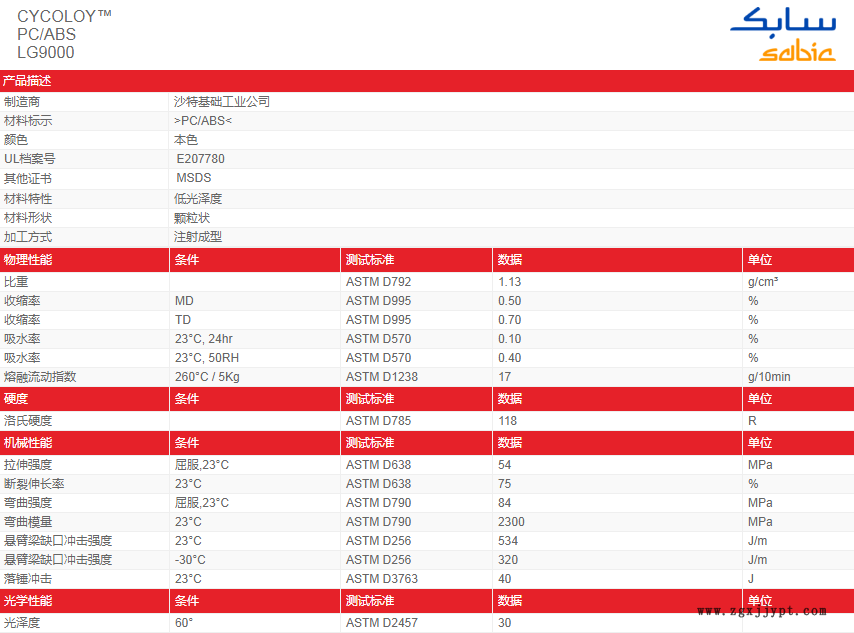This screenshot has width=854, height=633.
Task: Click the 产品描述 section header
Action: [27, 81]
